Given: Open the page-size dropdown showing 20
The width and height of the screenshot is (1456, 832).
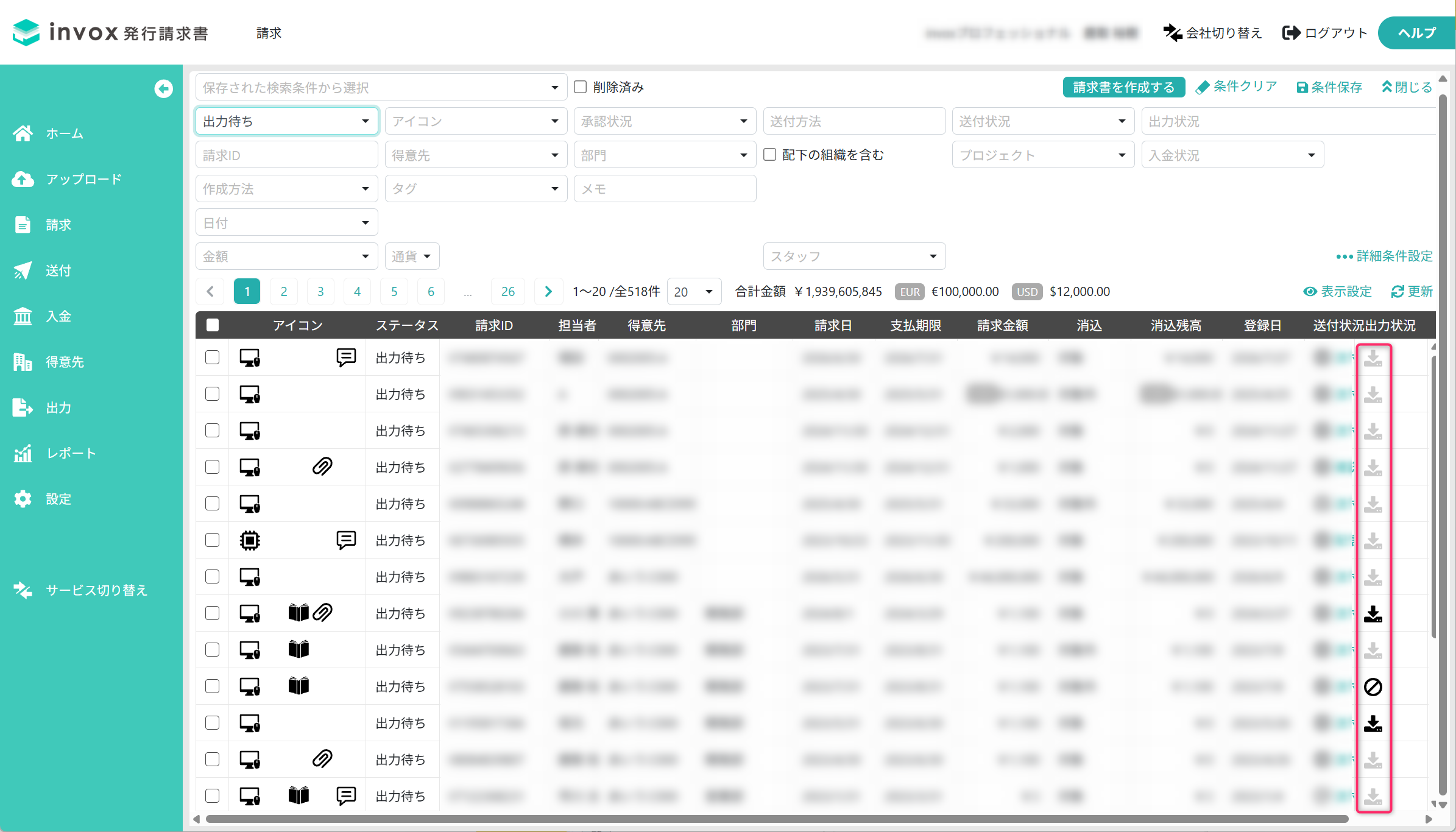Looking at the screenshot, I should click(x=694, y=292).
